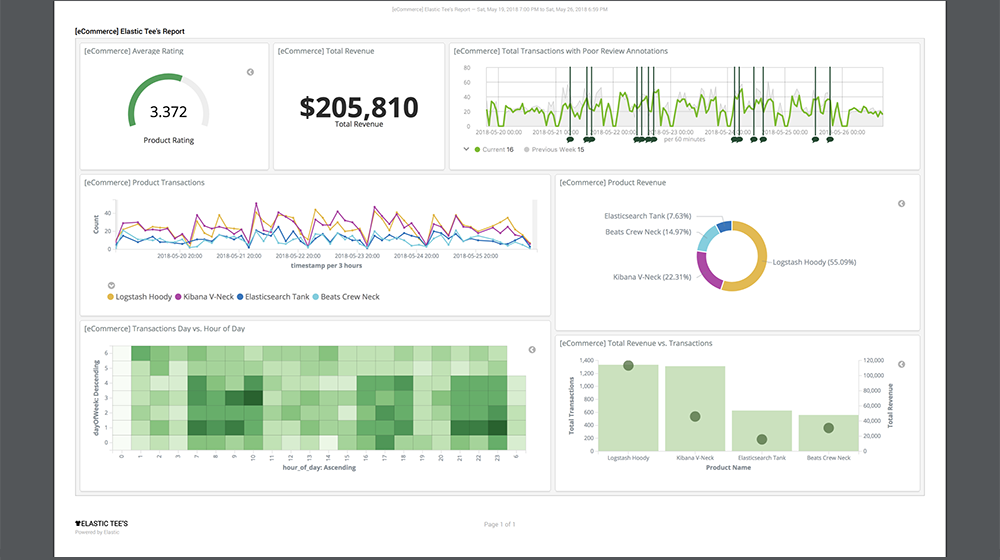Click the $205,810 total revenue metric
The height and width of the screenshot is (560, 1000).
point(359,107)
